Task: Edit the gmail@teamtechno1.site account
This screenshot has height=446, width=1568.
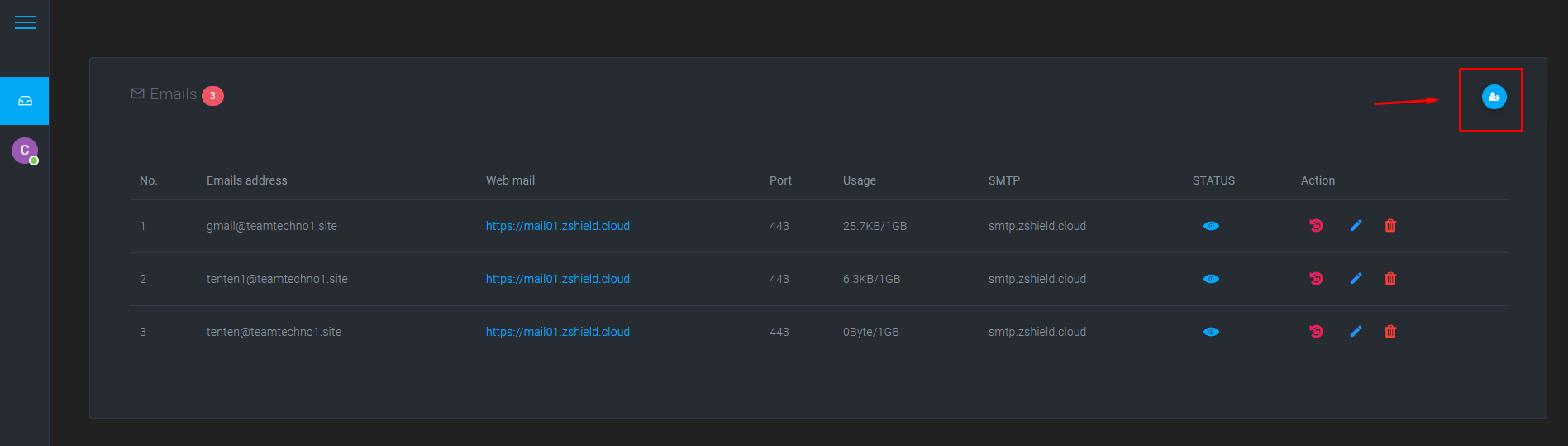Action: coord(1356,225)
